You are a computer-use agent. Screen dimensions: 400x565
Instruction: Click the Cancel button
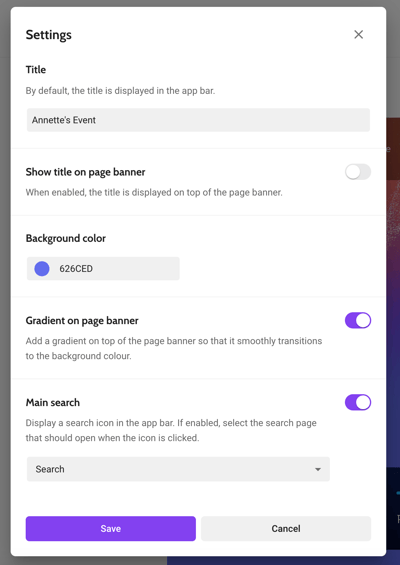pos(286,529)
